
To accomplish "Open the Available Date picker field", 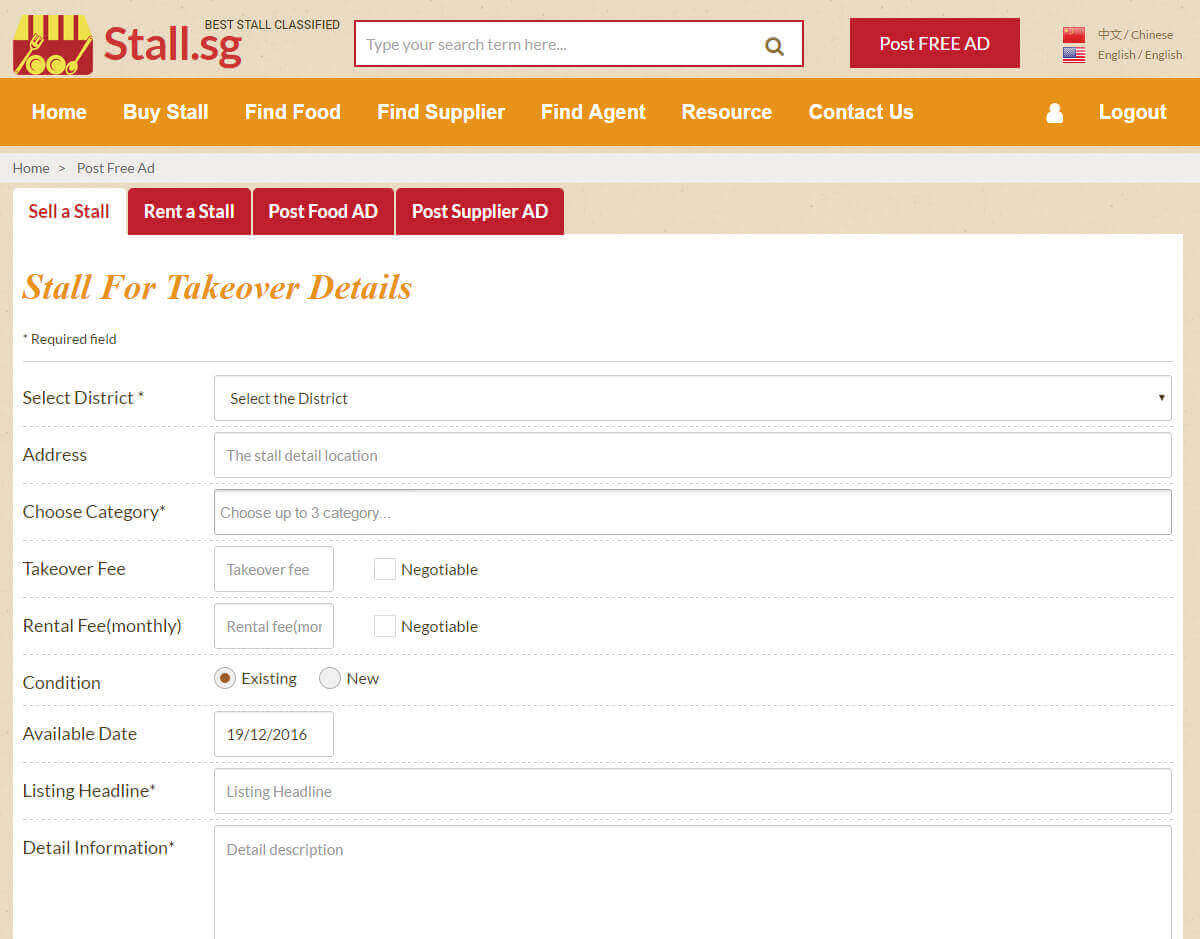I will (x=273, y=734).
